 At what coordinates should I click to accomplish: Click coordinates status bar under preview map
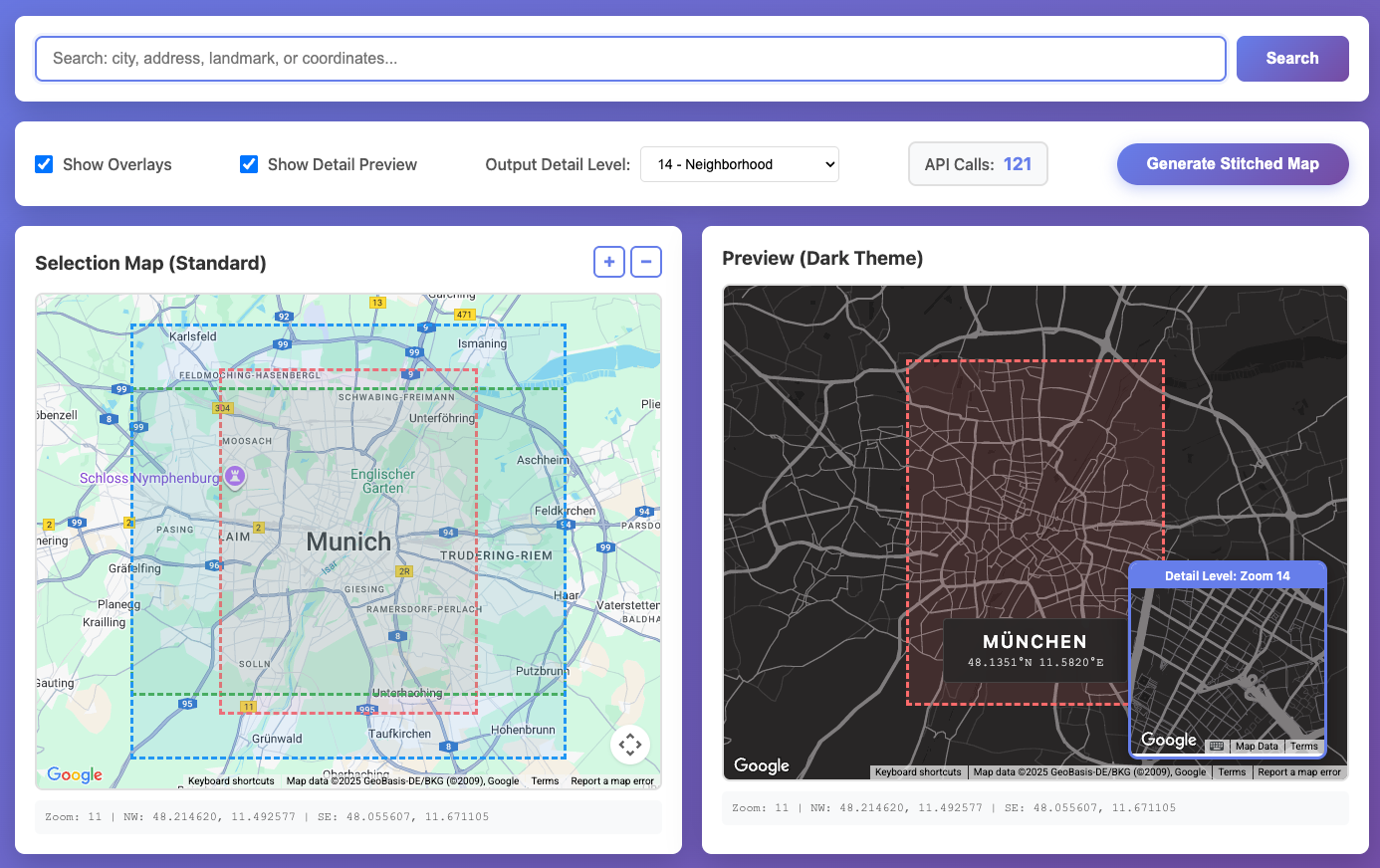tap(1035, 808)
